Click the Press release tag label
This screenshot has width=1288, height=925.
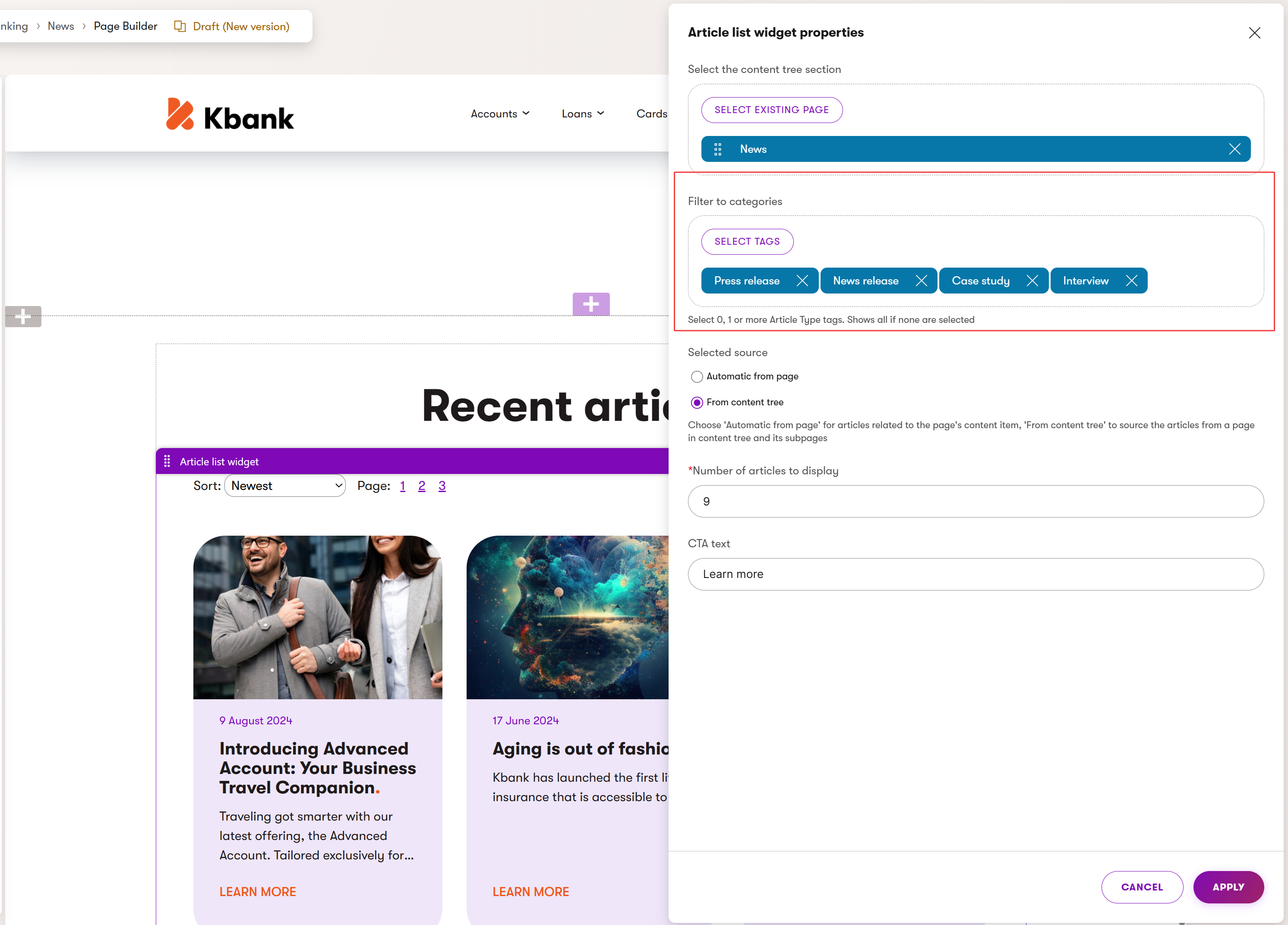747,281
